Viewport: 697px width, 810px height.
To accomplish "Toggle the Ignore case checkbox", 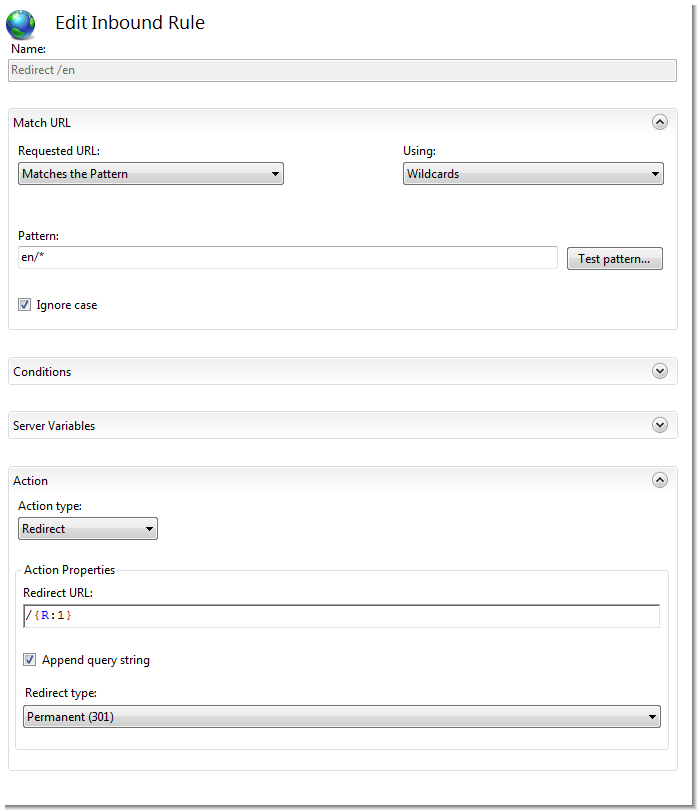I will pos(25,305).
